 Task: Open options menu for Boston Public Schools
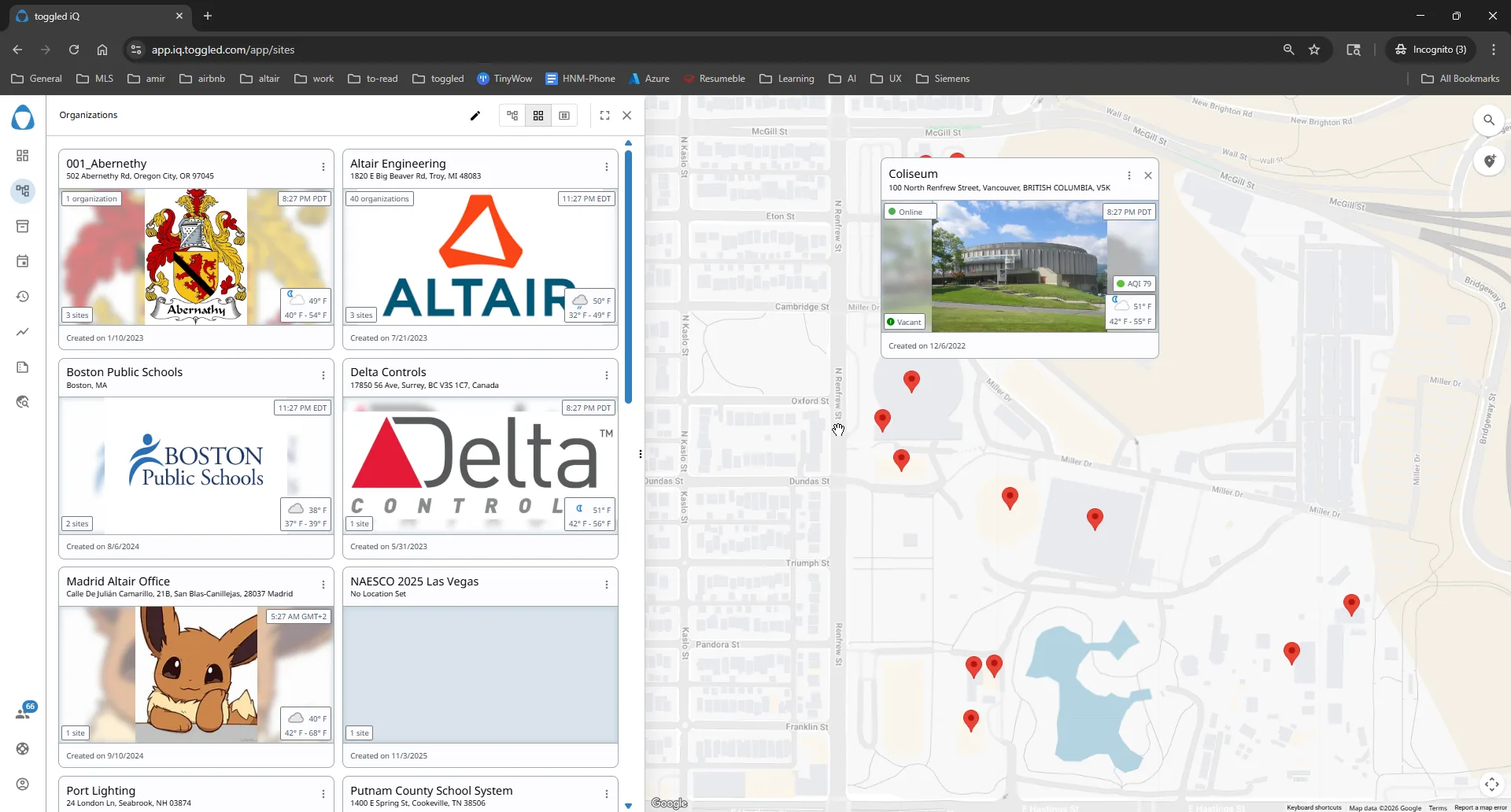point(323,376)
